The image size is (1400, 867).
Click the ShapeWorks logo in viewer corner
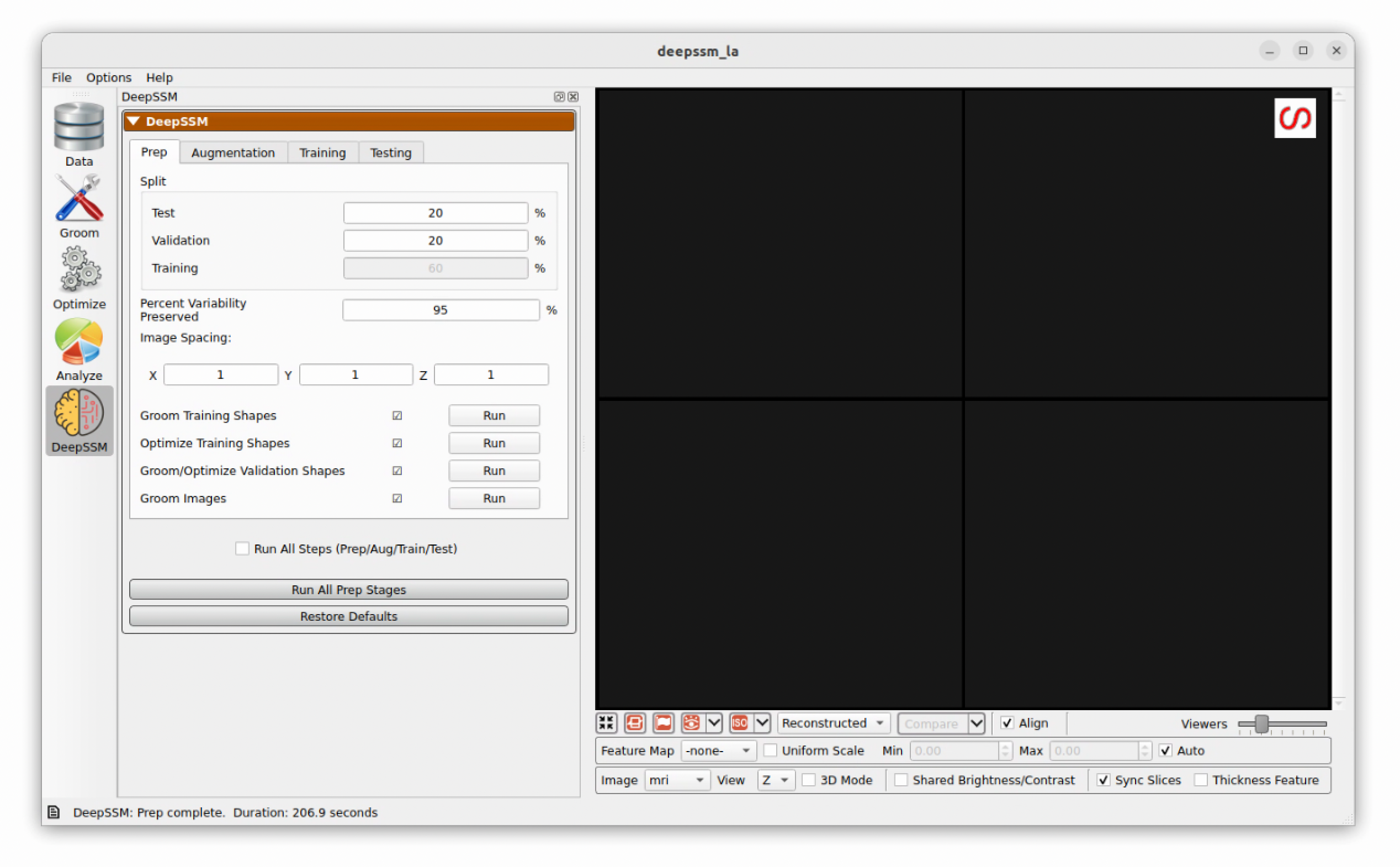pos(1295,118)
